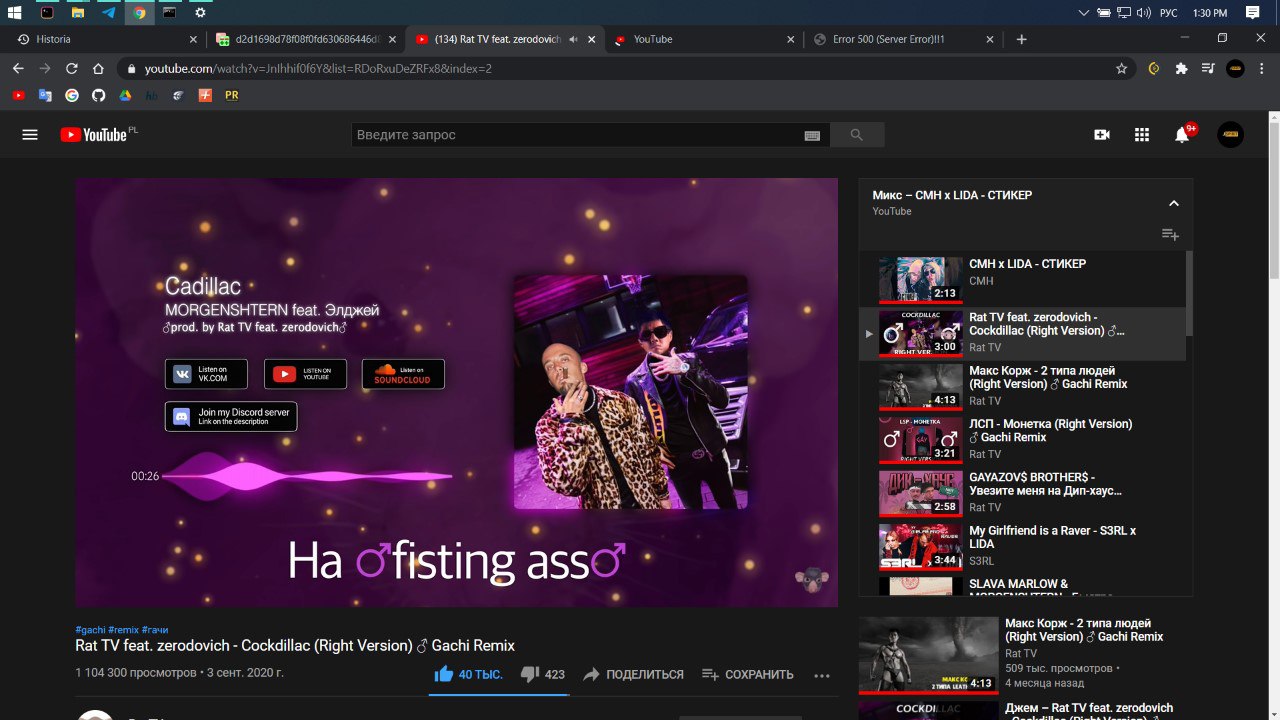Dislike the video (423)
This screenshot has height=720, width=1280.
coord(543,674)
